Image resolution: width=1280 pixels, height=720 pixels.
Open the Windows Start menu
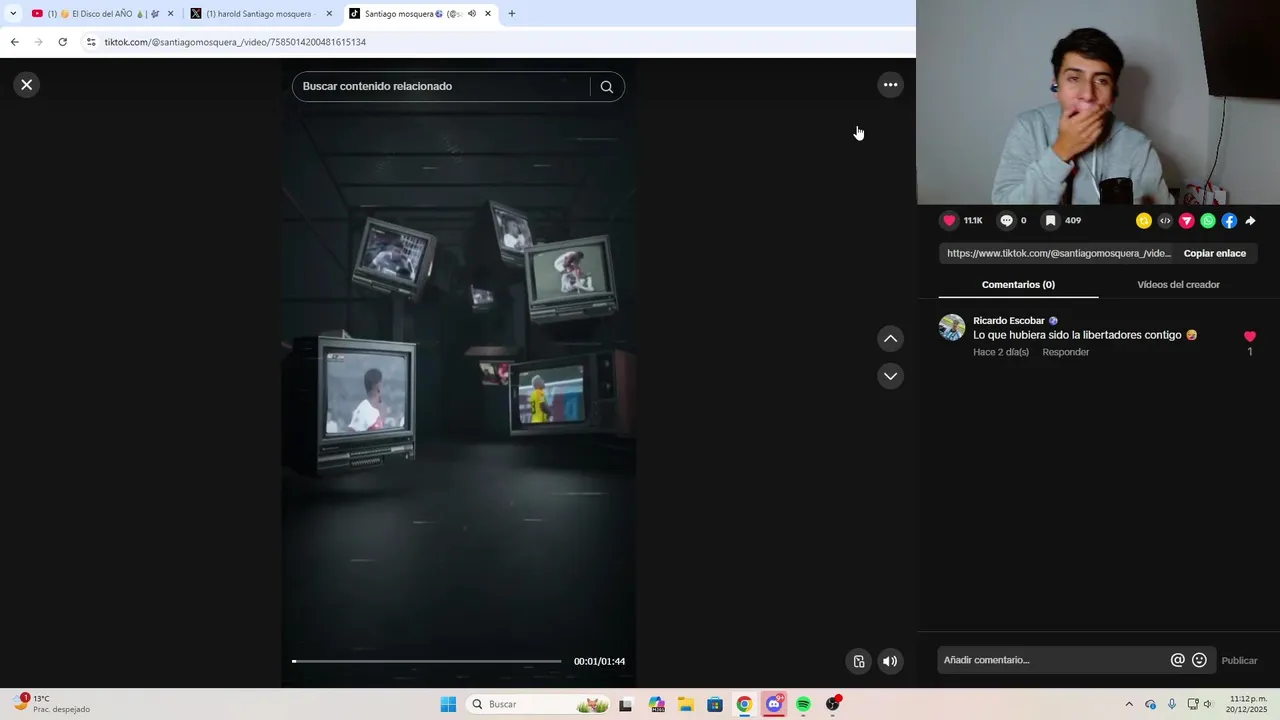coord(448,704)
